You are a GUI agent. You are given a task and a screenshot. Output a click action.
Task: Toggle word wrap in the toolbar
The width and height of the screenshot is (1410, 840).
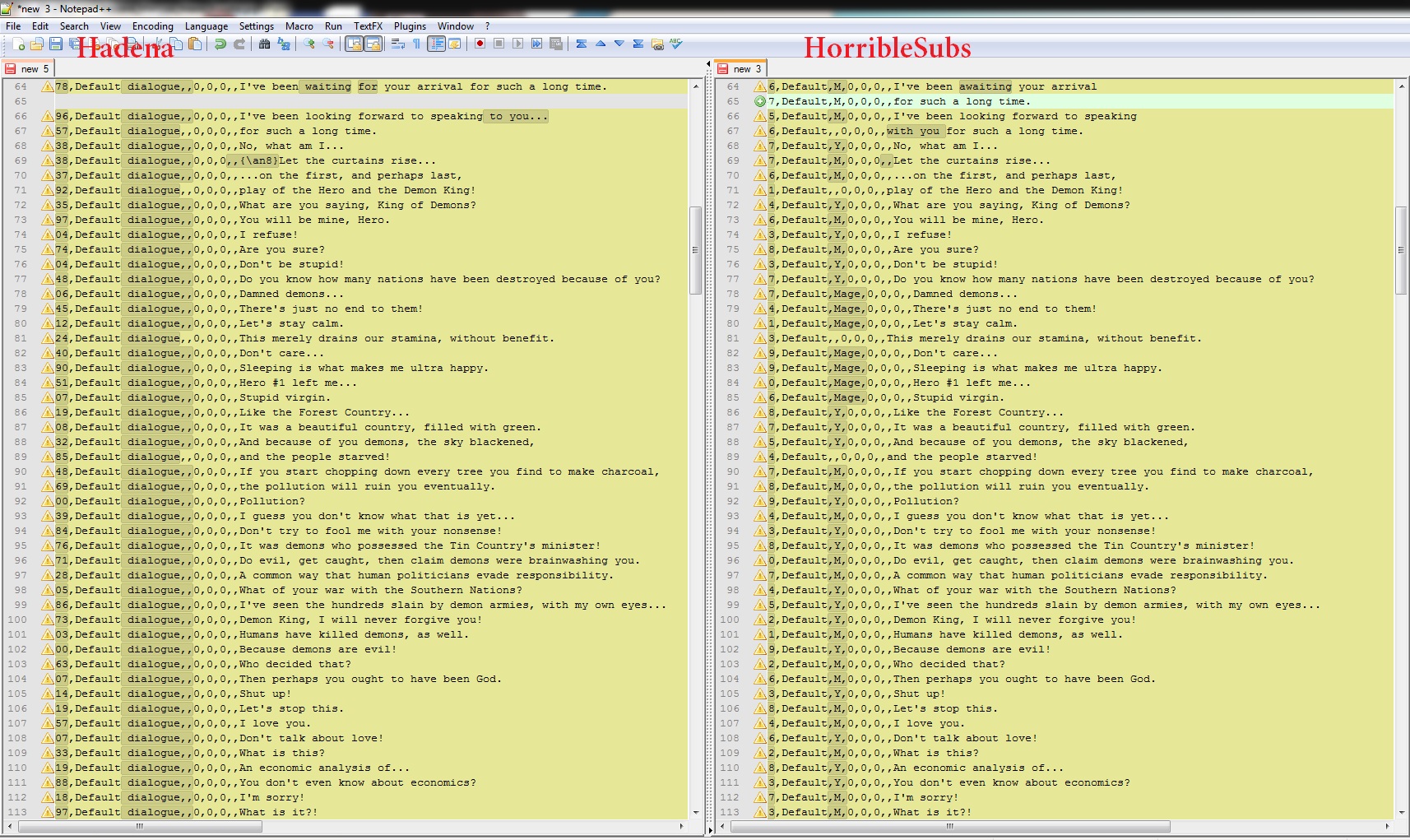pos(398,44)
